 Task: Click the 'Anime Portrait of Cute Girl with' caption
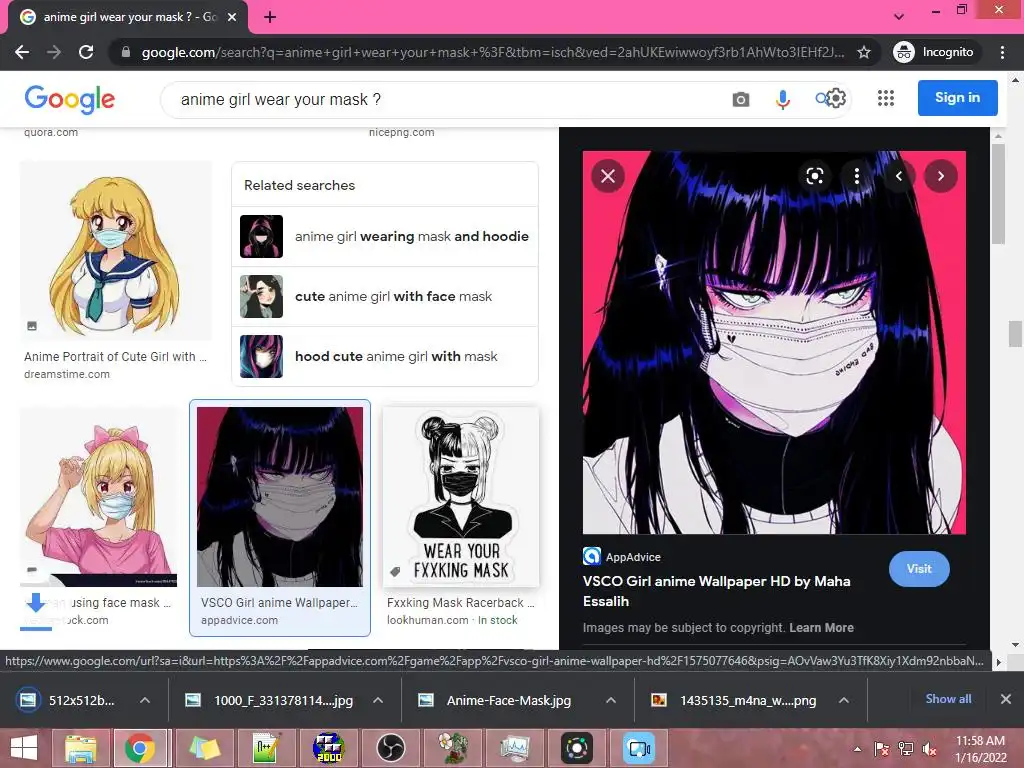[x=116, y=357]
